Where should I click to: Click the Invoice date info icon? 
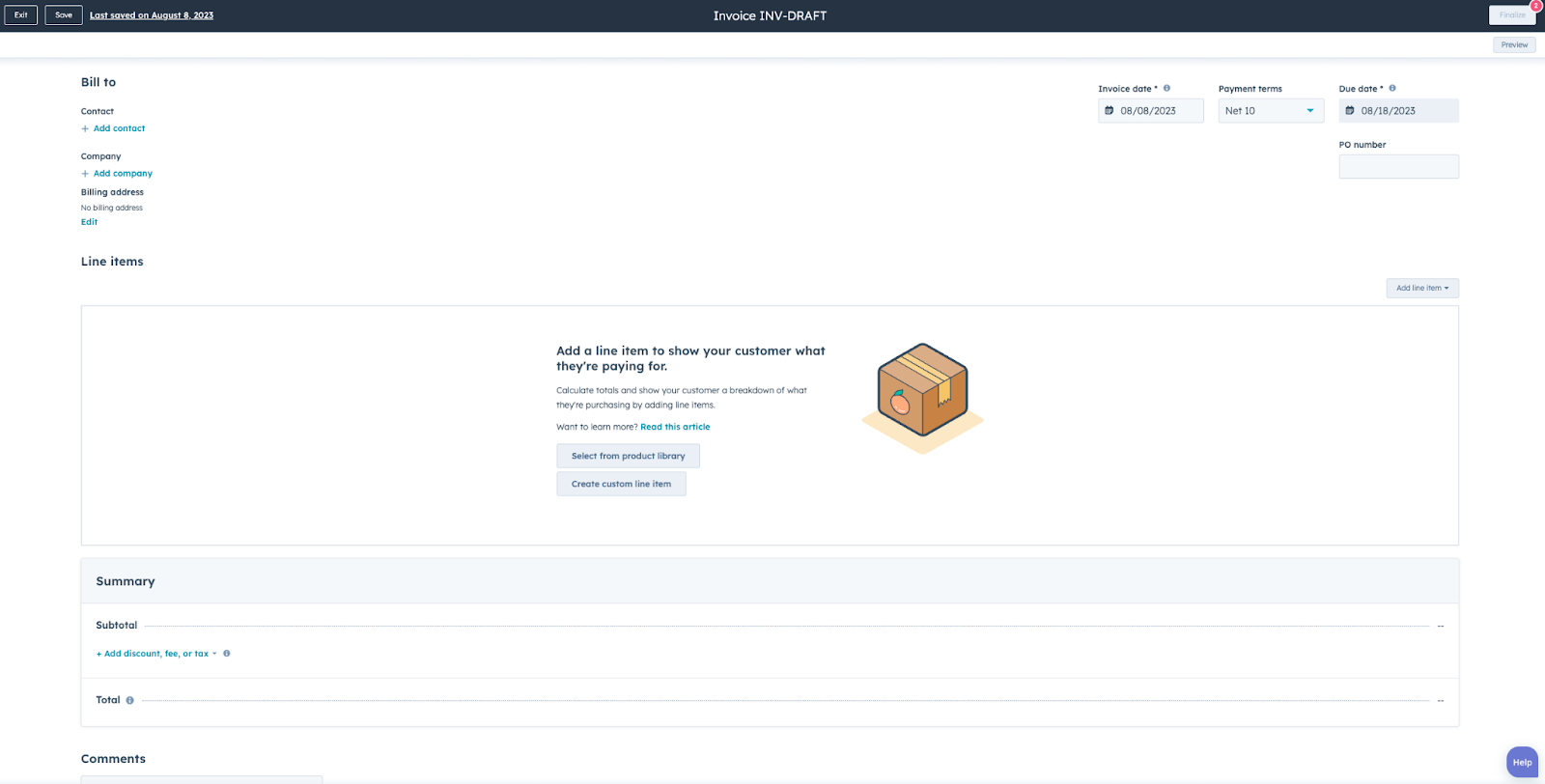click(1166, 89)
